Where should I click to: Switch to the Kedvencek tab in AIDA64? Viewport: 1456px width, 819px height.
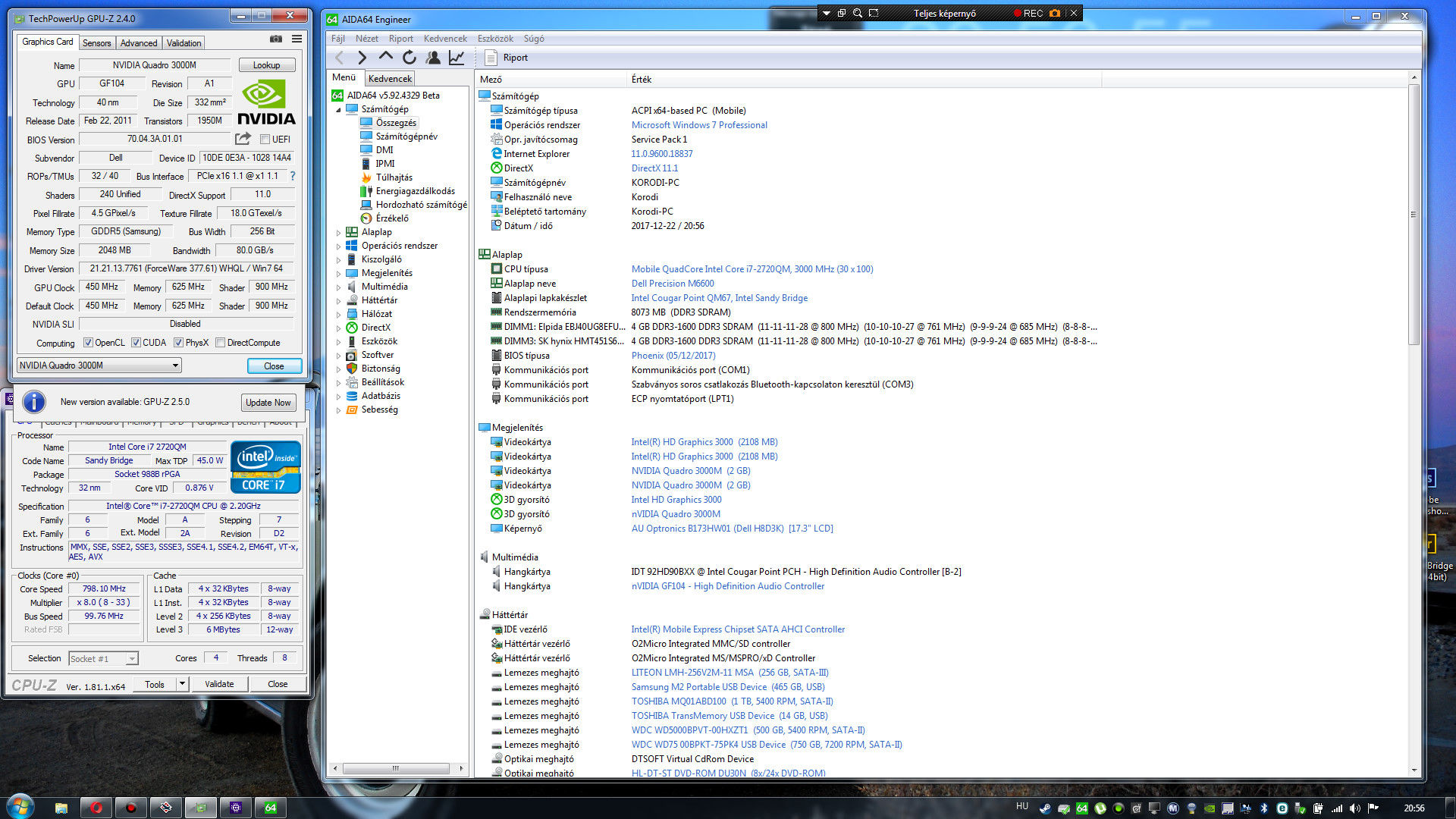[390, 79]
